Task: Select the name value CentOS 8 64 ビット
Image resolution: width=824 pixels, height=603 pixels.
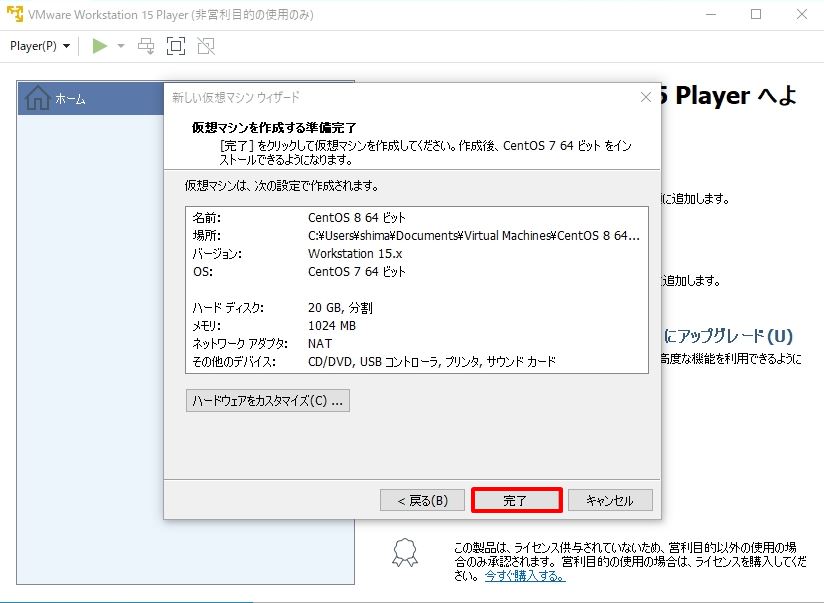Action: pyautogui.click(x=357, y=218)
